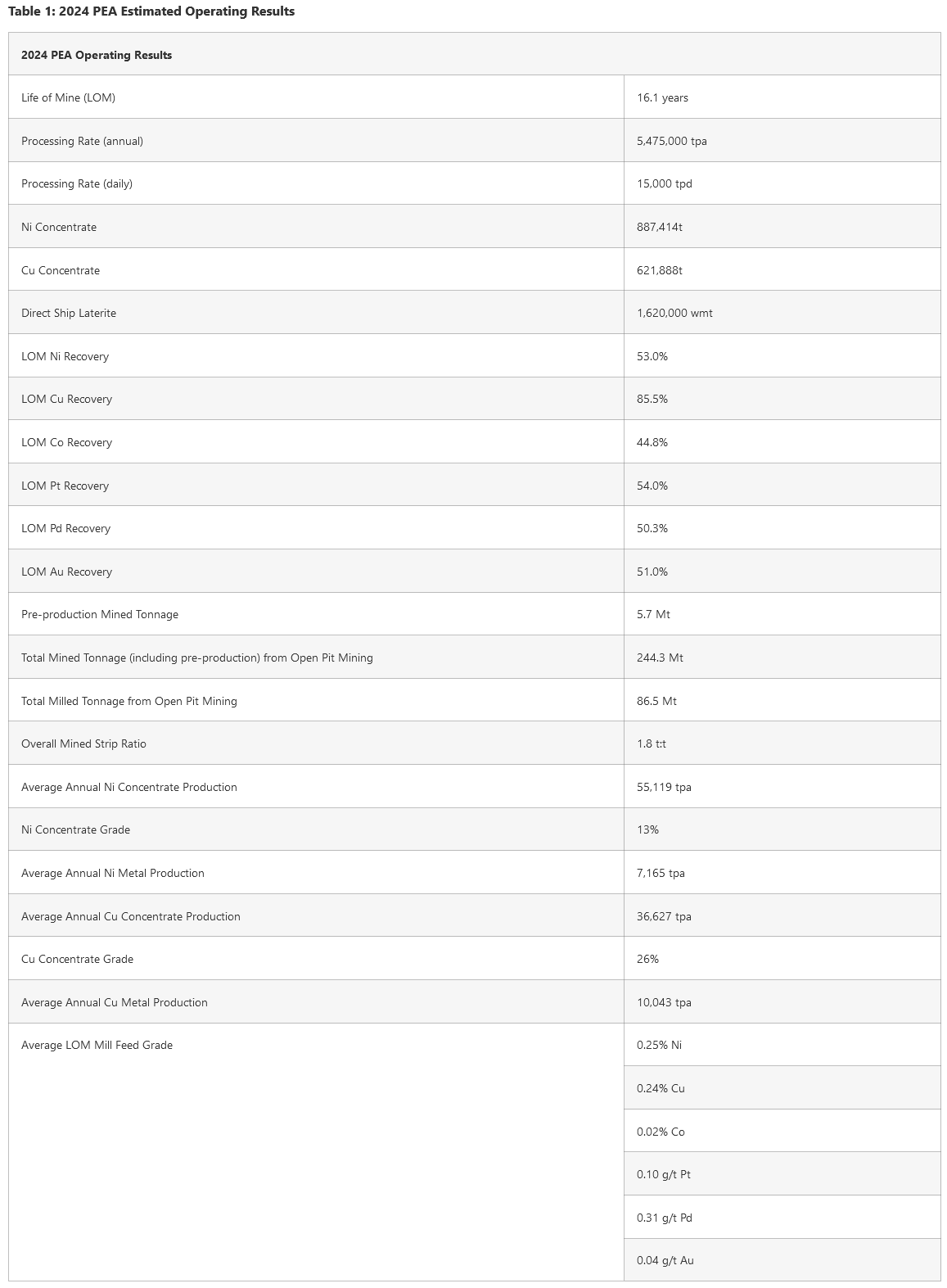Viewport: 947px width, 1288px height.
Task: Select the '10,043 tpa' Cu metal production value
Action: [x=664, y=1002]
